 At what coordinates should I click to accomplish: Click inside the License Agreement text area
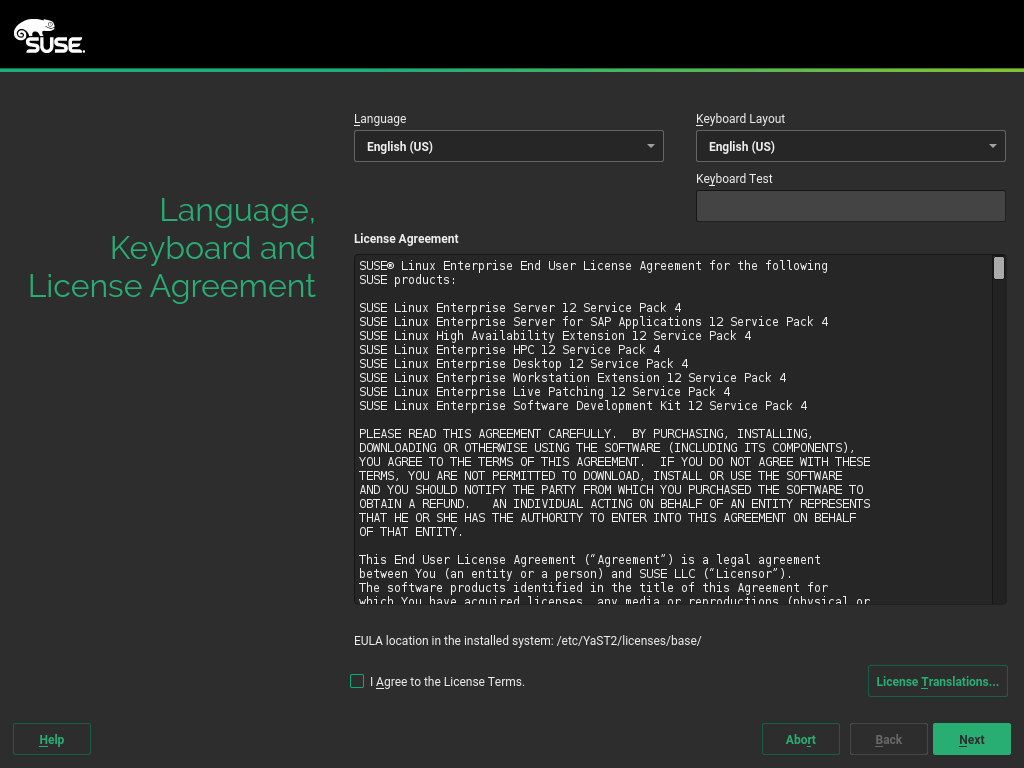coord(670,430)
